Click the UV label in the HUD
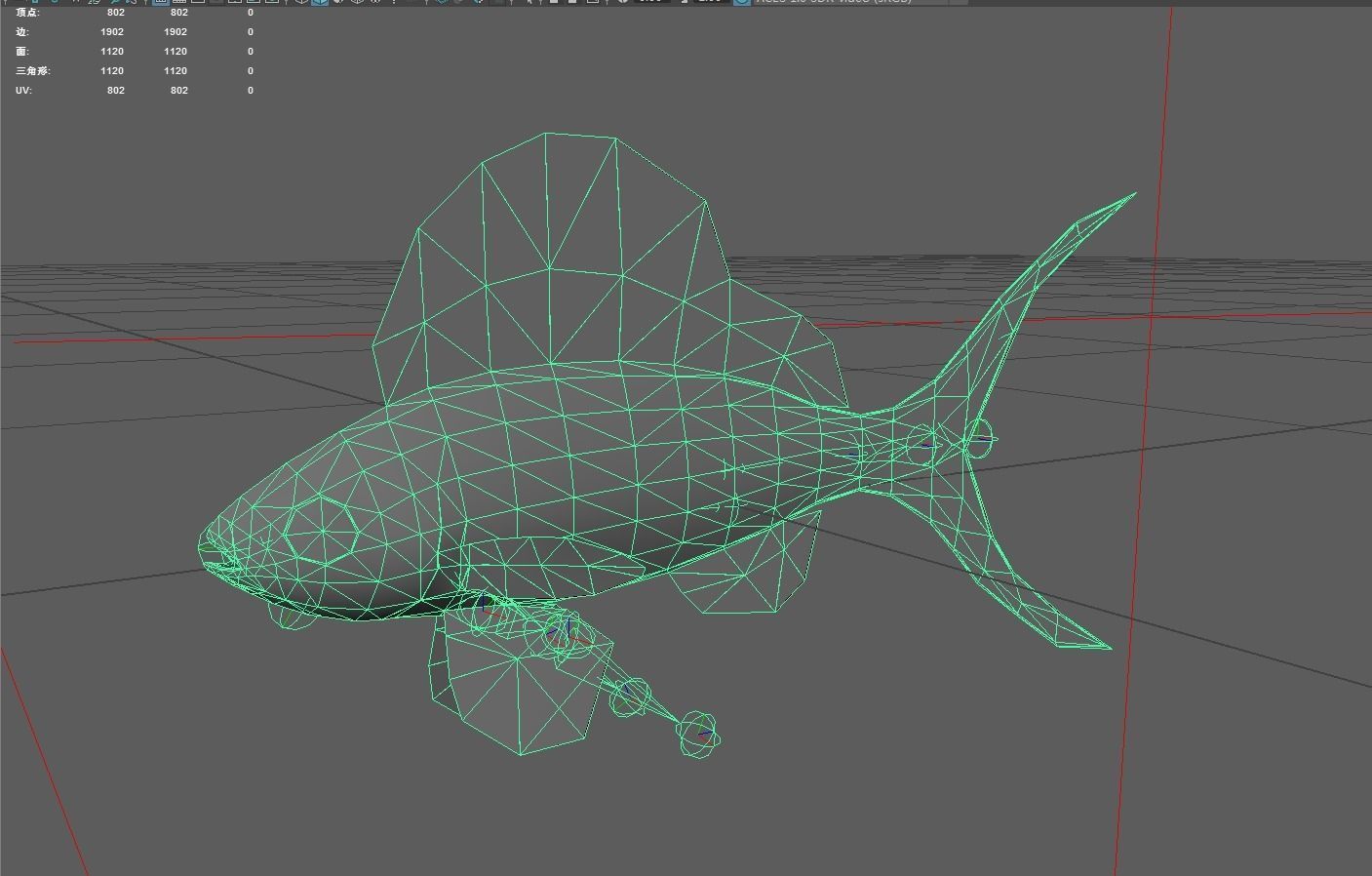1372x876 pixels. 23,91
